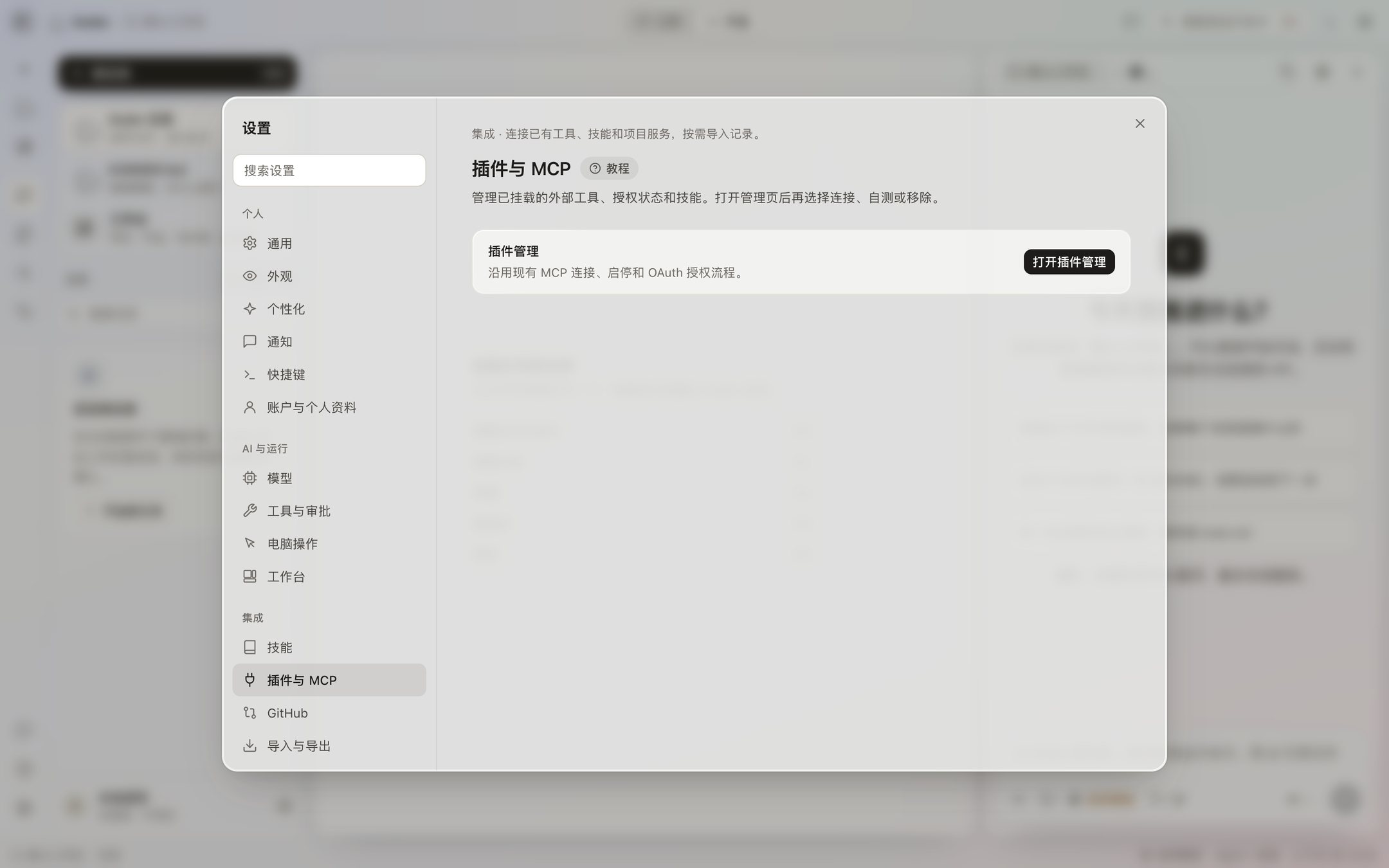Open the 教程 tutorial link
This screenshot has width=1389, height=868.
click(x=609, y=168)
